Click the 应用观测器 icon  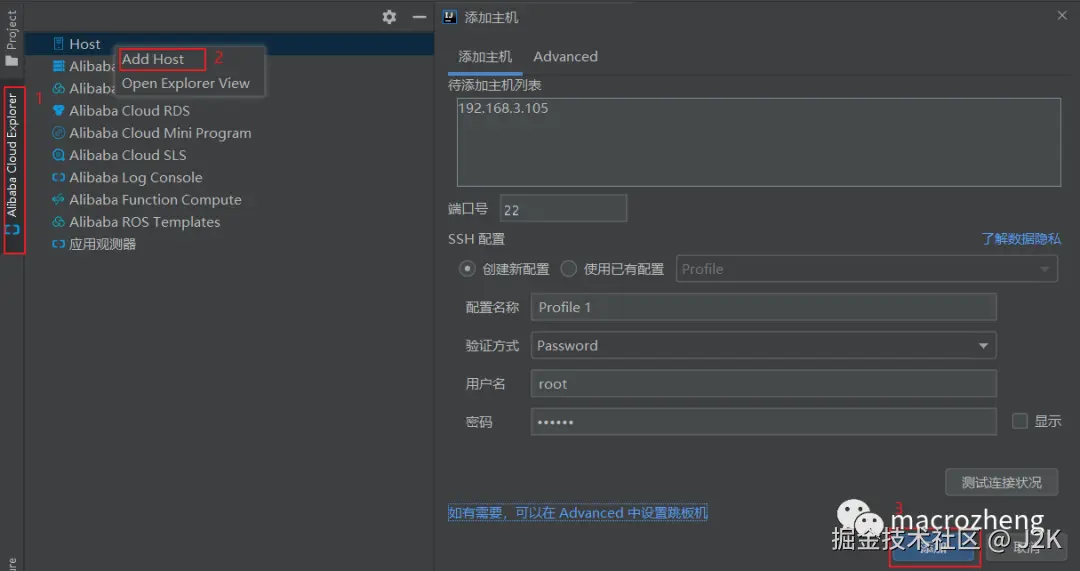tap(59, 244)
